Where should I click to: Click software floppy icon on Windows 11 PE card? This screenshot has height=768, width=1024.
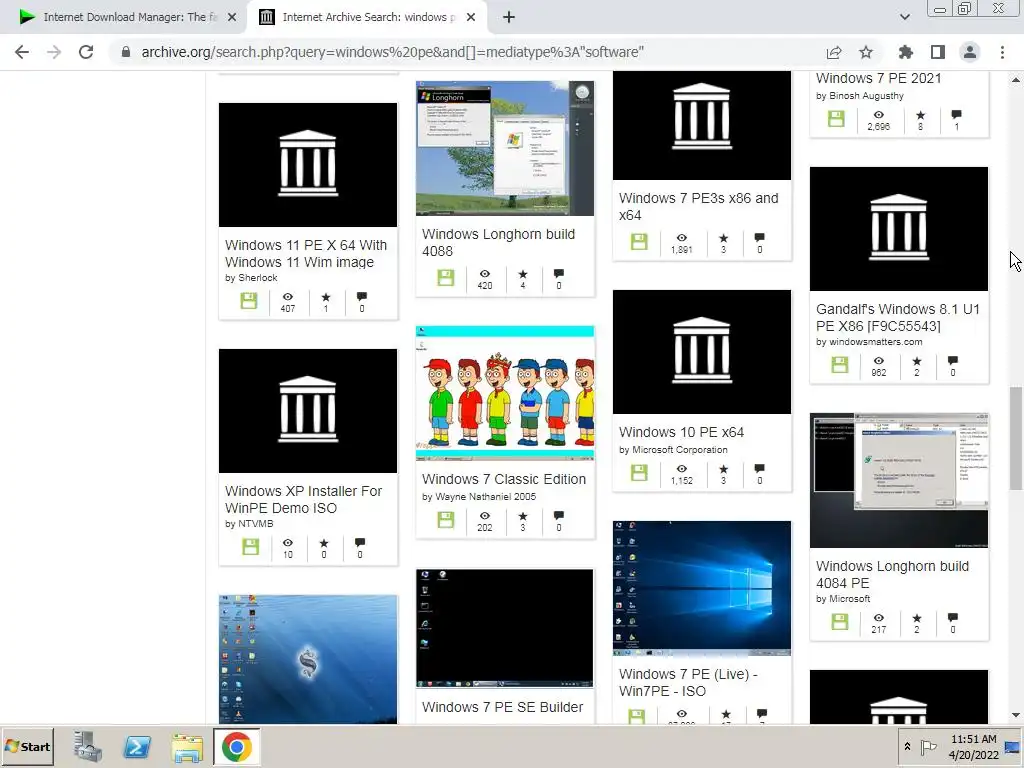(x=249, y=301)
